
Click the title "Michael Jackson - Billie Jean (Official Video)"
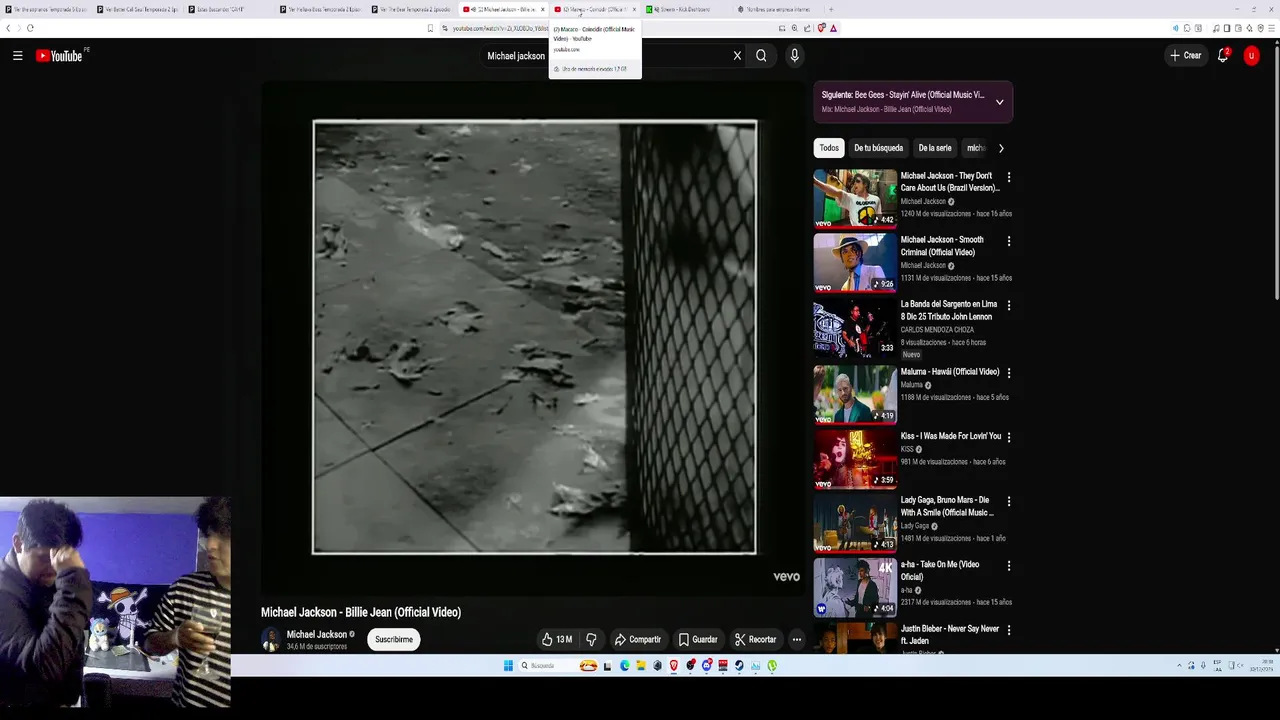point(361,612)
